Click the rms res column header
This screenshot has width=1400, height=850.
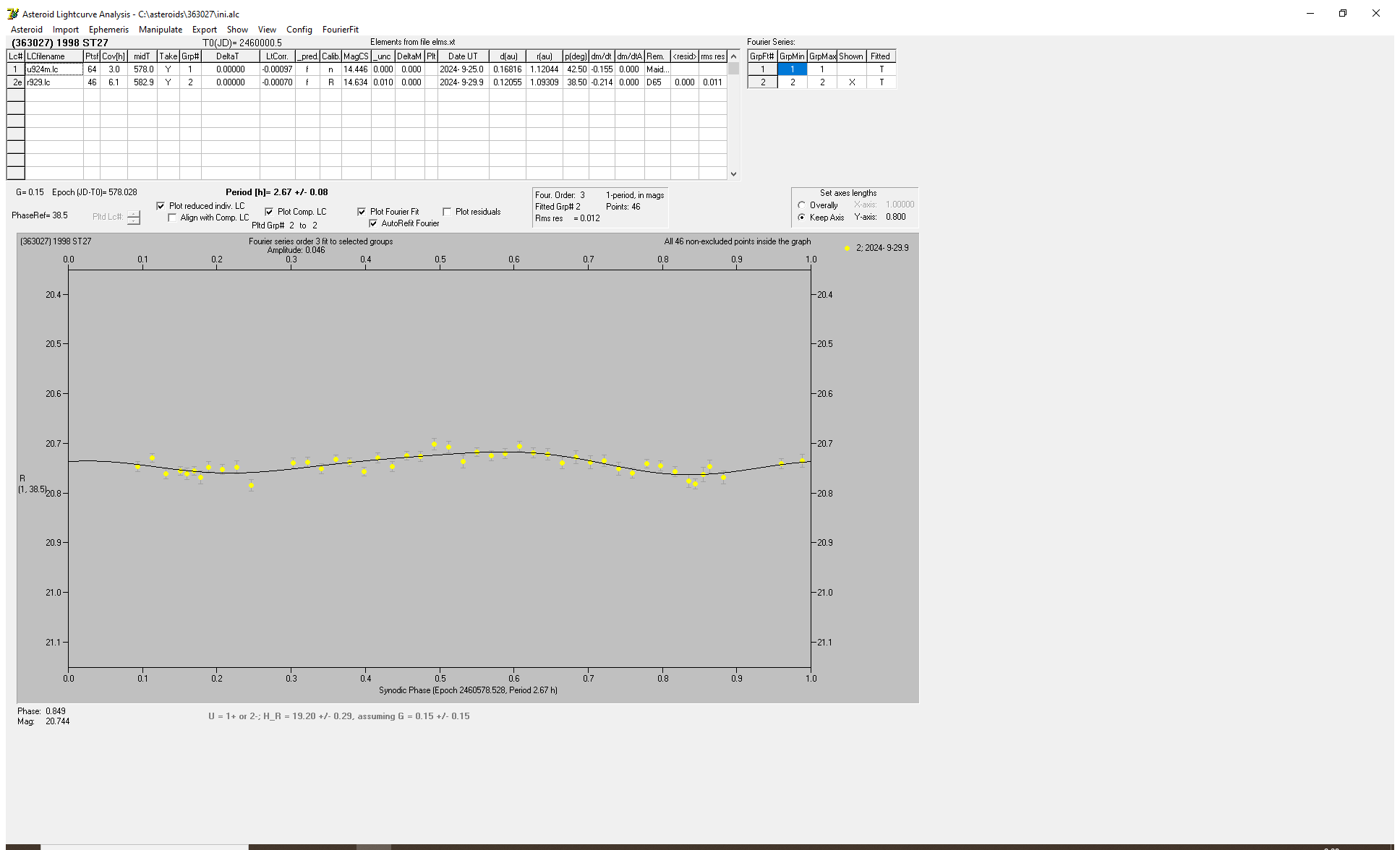(x=713, y=56)
